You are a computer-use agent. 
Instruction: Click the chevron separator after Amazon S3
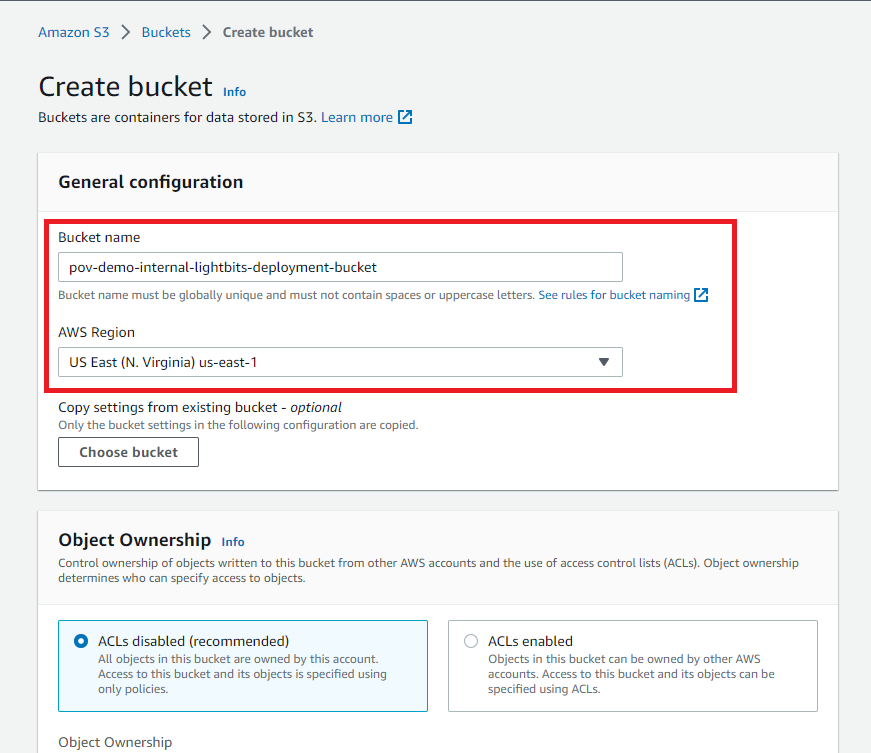point(126,32)
